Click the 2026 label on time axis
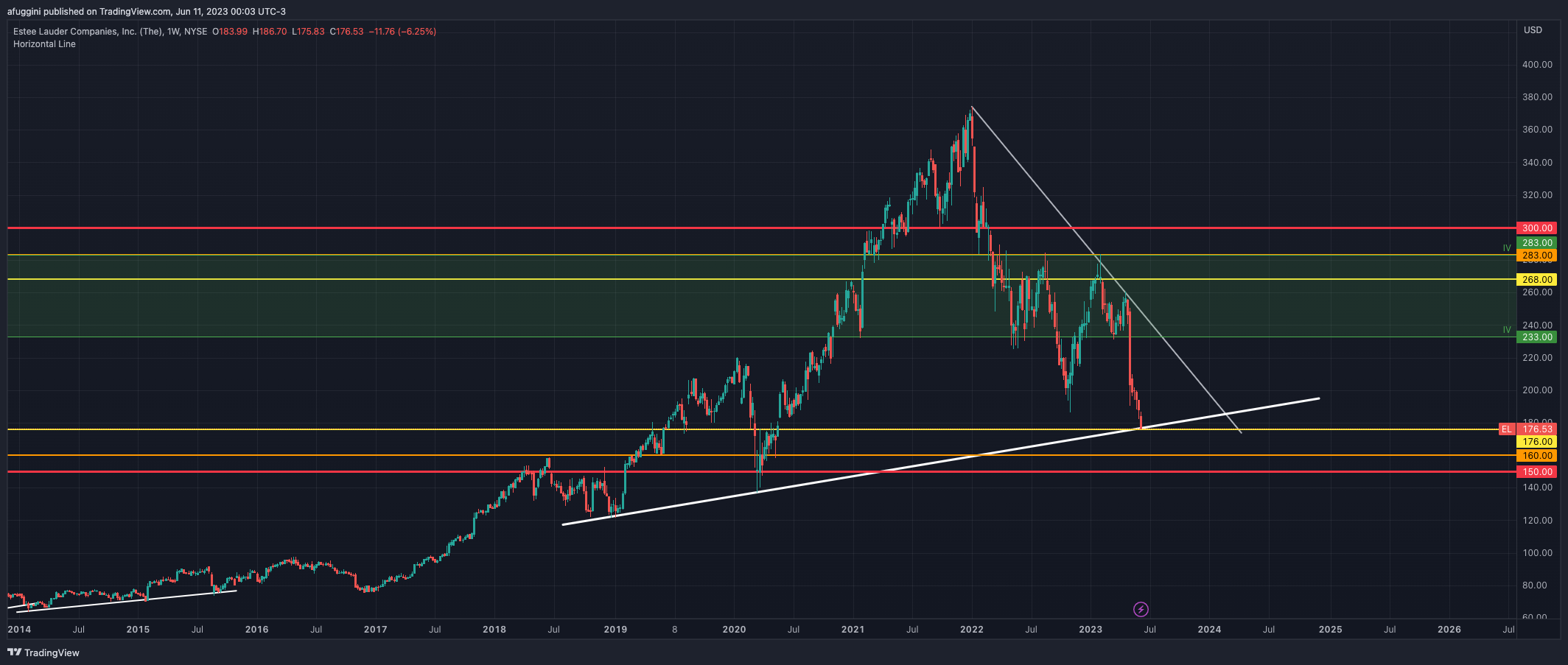This screenshot has height=665, width=1568. pyautogui.click(x=1449, y=630)
